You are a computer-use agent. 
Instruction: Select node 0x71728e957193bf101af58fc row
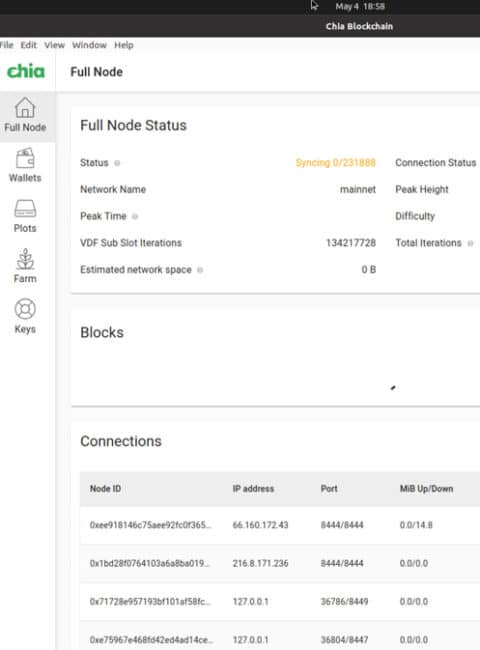[280, 601]
